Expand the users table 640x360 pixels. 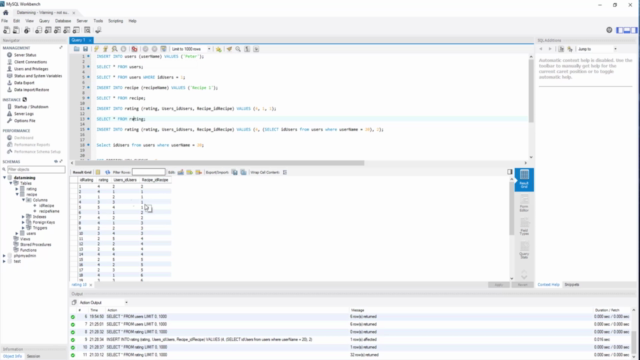pyautogui.click(x=17, y=233)
